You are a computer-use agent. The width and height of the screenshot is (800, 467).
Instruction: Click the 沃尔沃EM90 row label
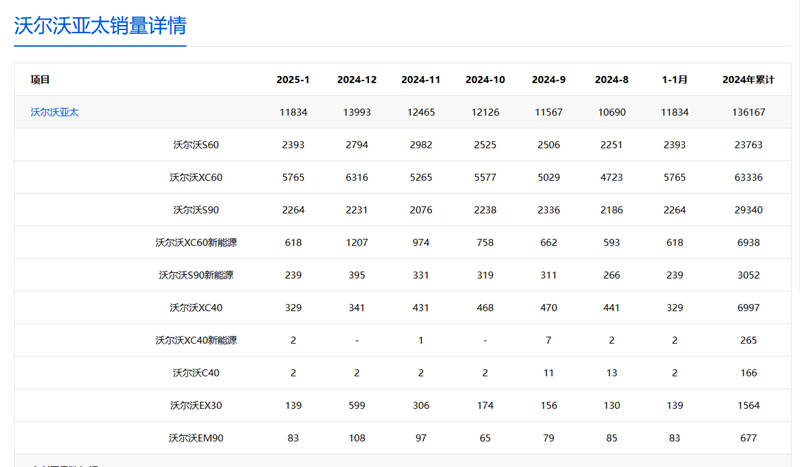click(196, 438)
